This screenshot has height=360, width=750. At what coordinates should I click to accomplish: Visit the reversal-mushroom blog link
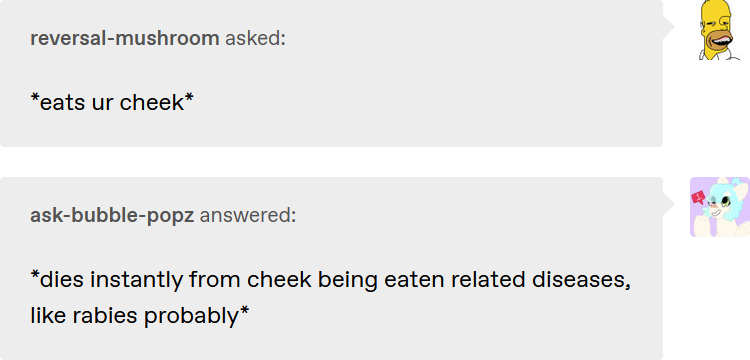[125, 38]
